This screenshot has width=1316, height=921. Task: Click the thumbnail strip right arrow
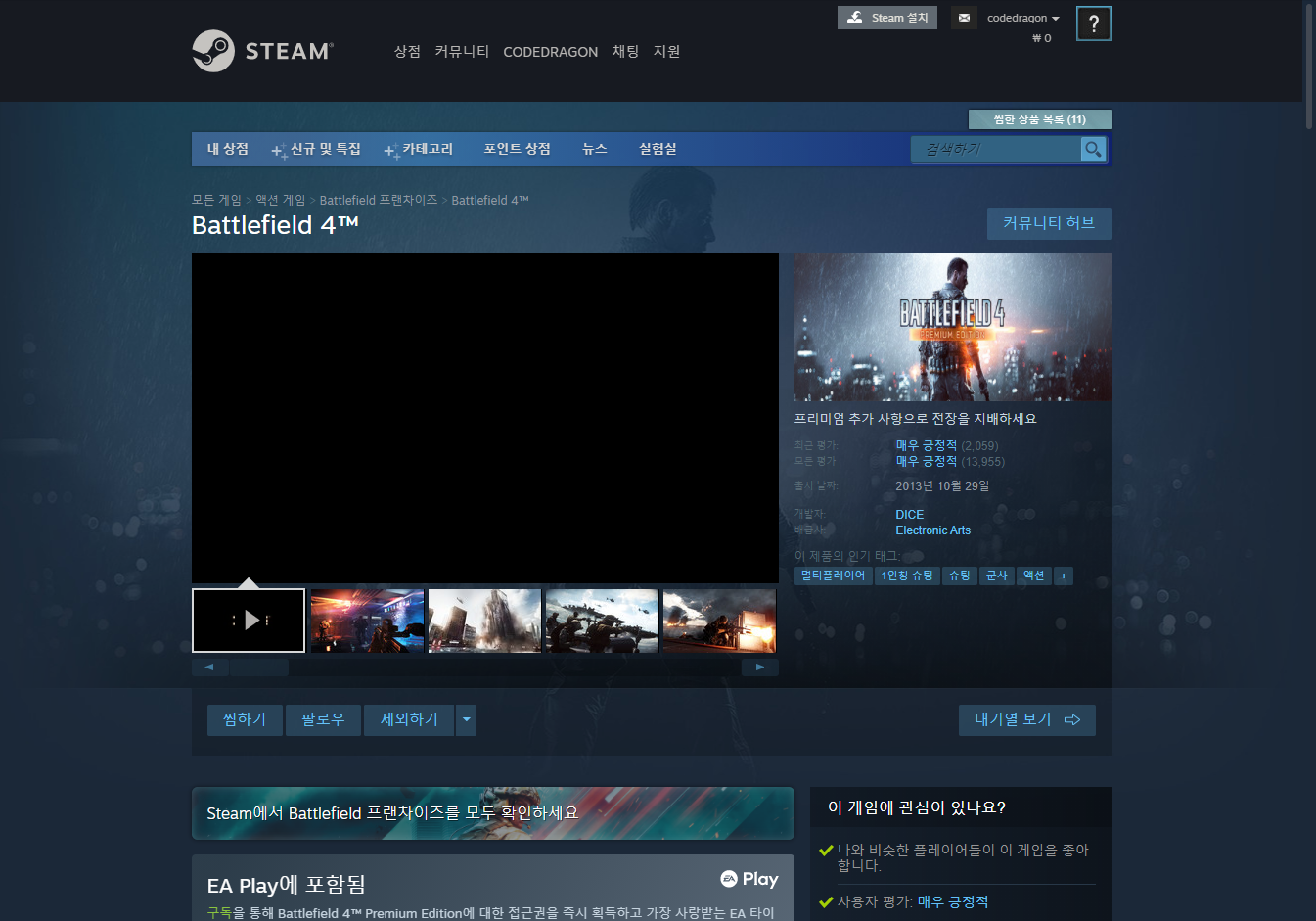(760, 668)
